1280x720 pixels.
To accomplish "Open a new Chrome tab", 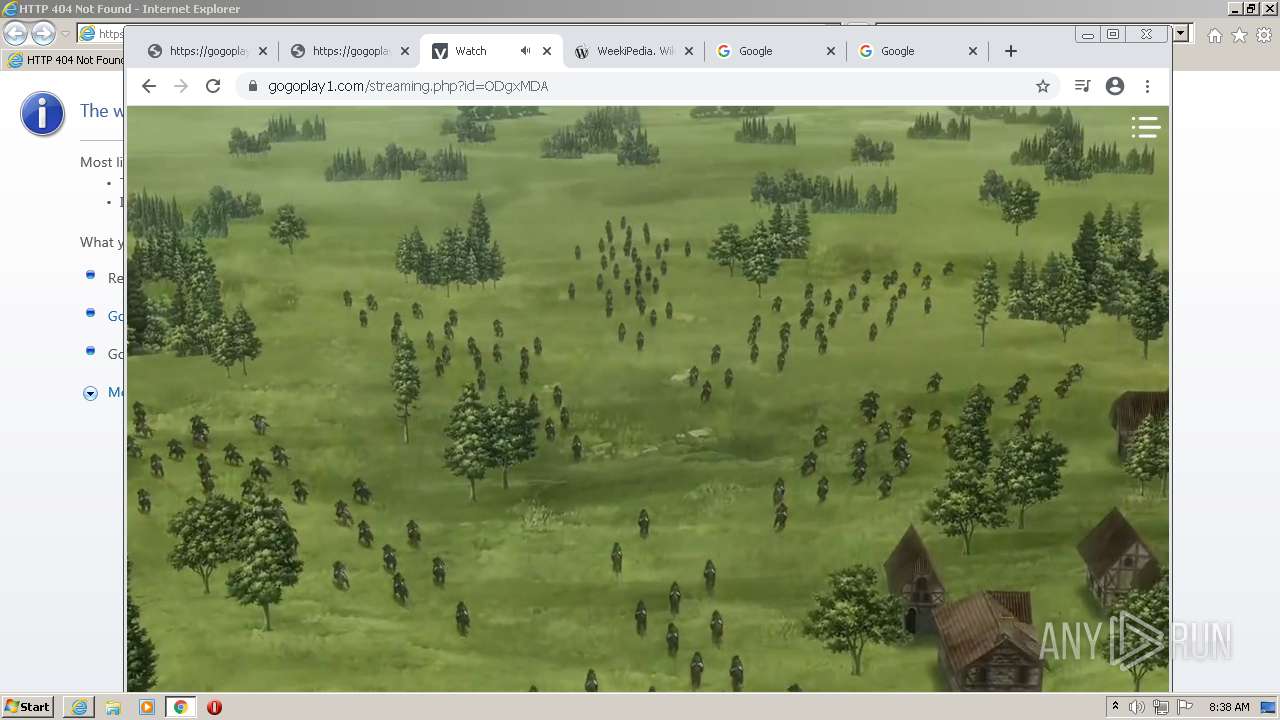I will point(1011,51).
